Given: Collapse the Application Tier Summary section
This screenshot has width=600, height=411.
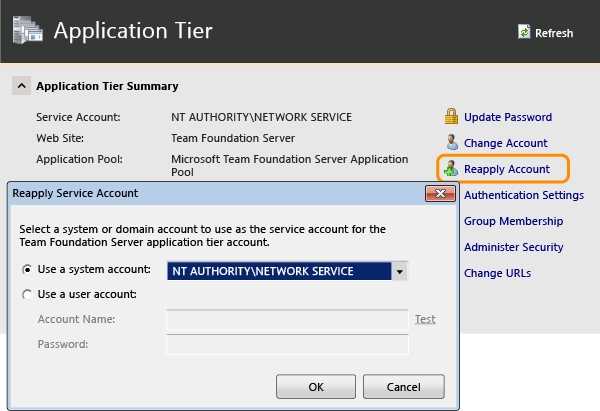Looking at the screenshot, I should click(x=21, y=86).
